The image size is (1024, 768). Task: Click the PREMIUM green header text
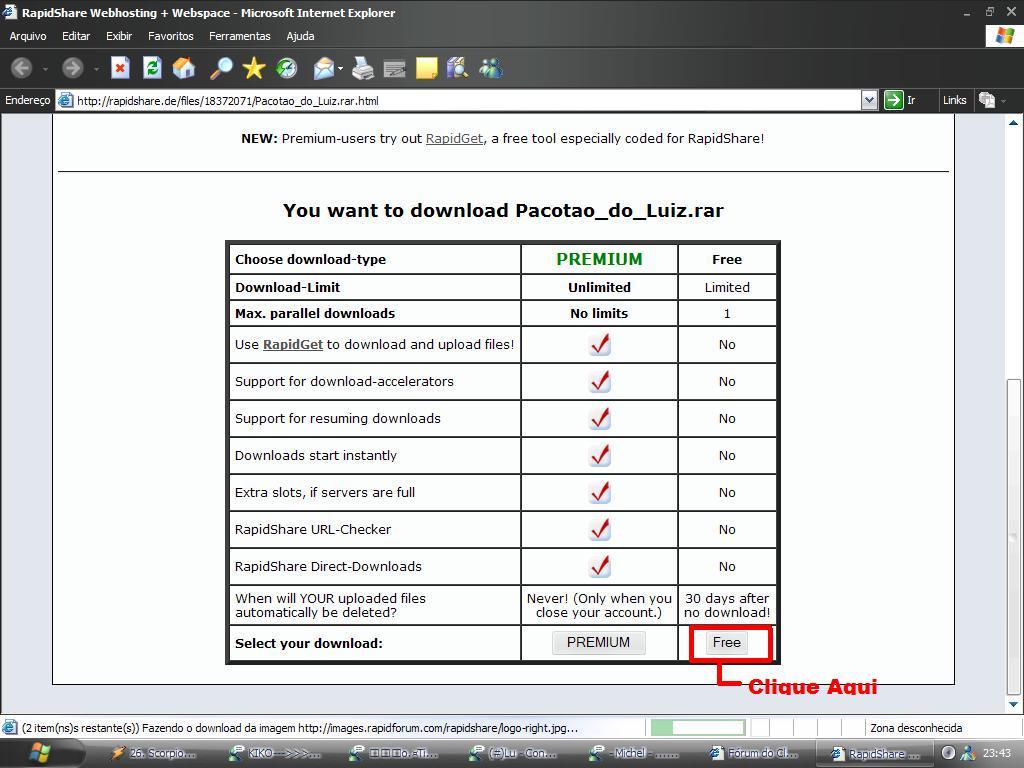599,259
